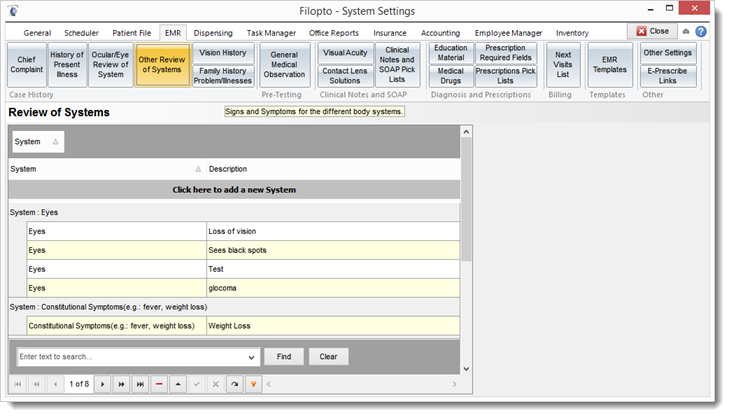Delete current record with red minus
Viewport: 730px width, 417px height.
click(x=159, y=384)
